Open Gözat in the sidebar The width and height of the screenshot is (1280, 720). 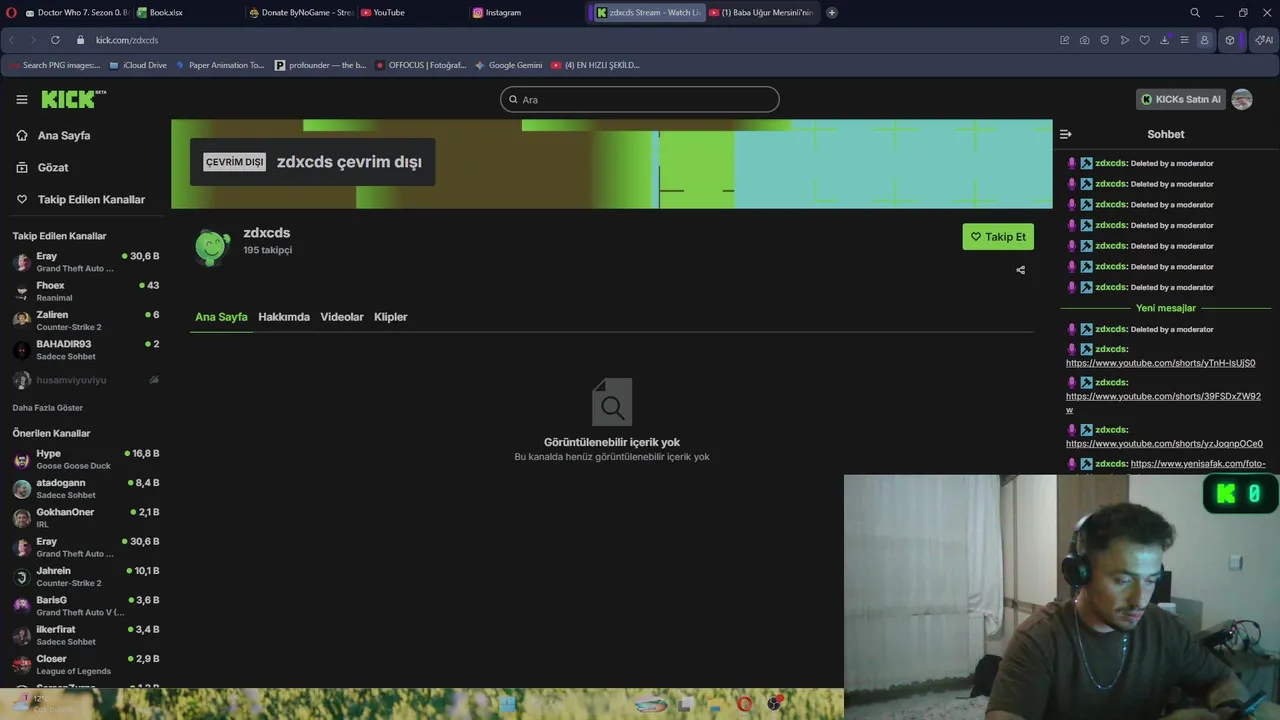(52, 167)
